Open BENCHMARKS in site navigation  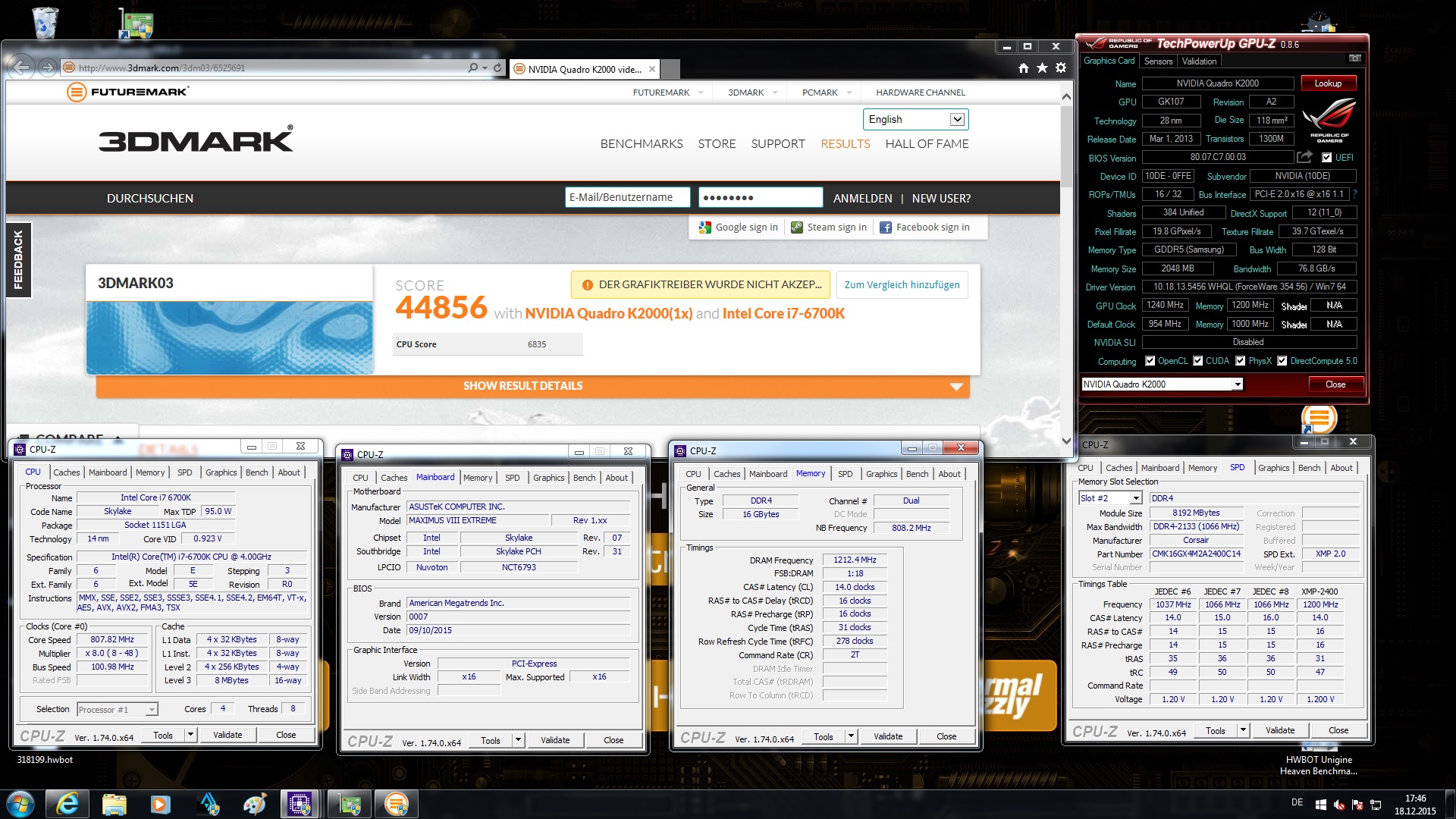pyautogui.click(x=642, y=144)
